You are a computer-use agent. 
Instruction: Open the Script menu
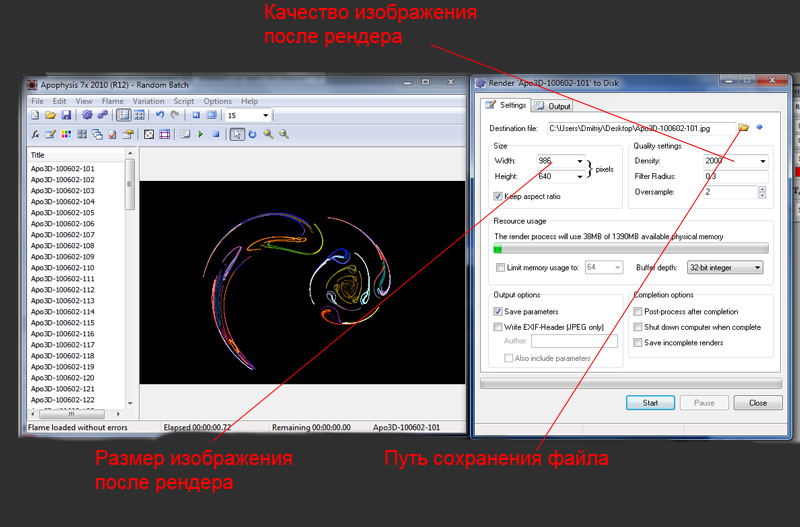point(184,101)
